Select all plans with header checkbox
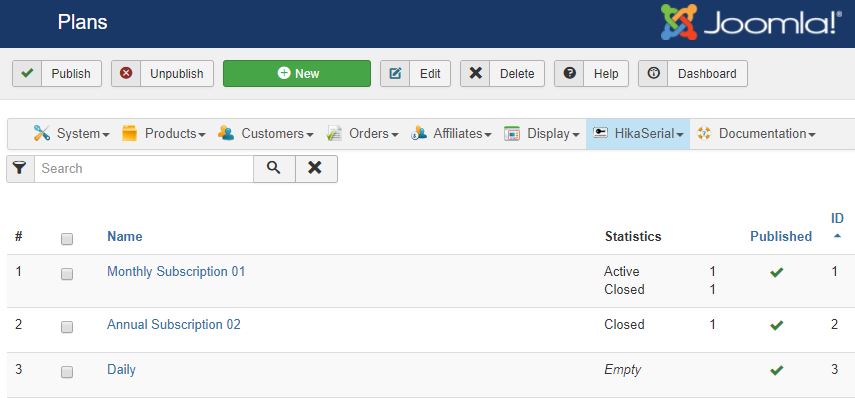 click(x=67, y=239)
